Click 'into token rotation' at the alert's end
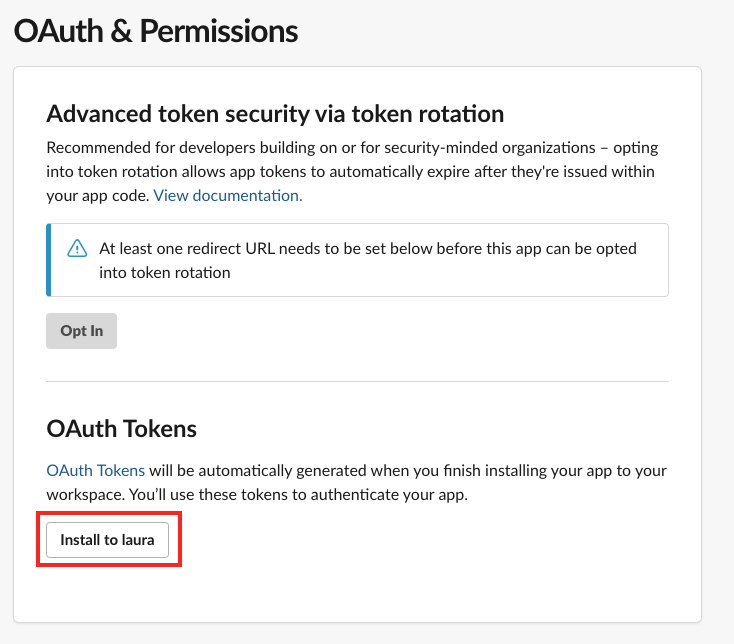The height and width of the screenshot is (644, 734). (165, 272)
